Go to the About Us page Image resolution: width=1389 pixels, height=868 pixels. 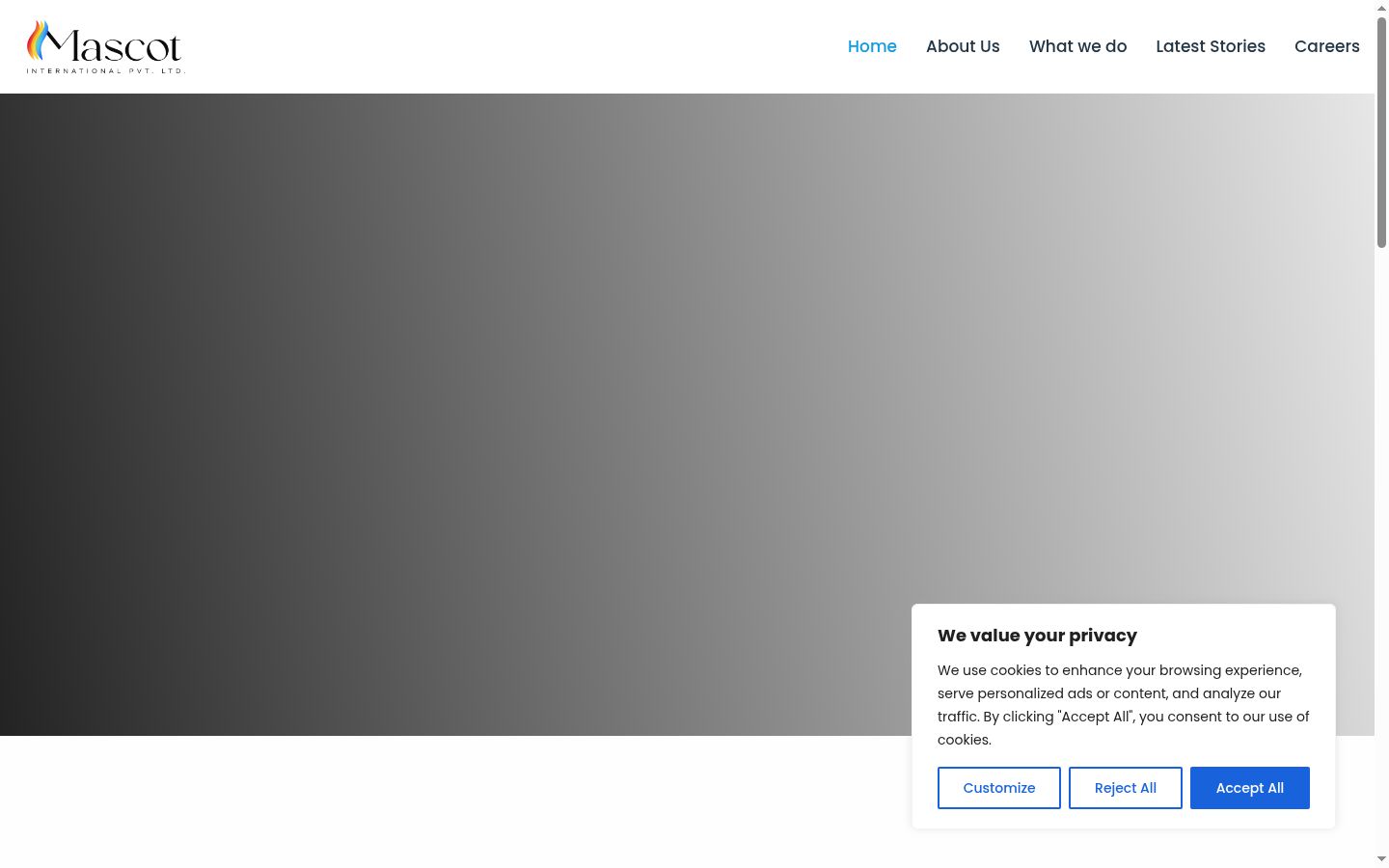point(963,46)
